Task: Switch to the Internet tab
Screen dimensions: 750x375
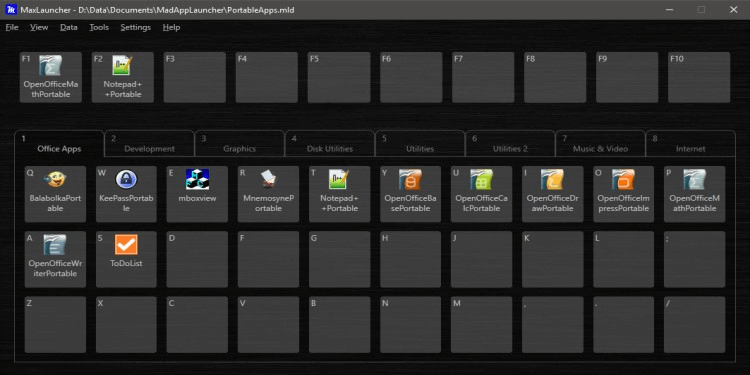Action: (691, 143)
